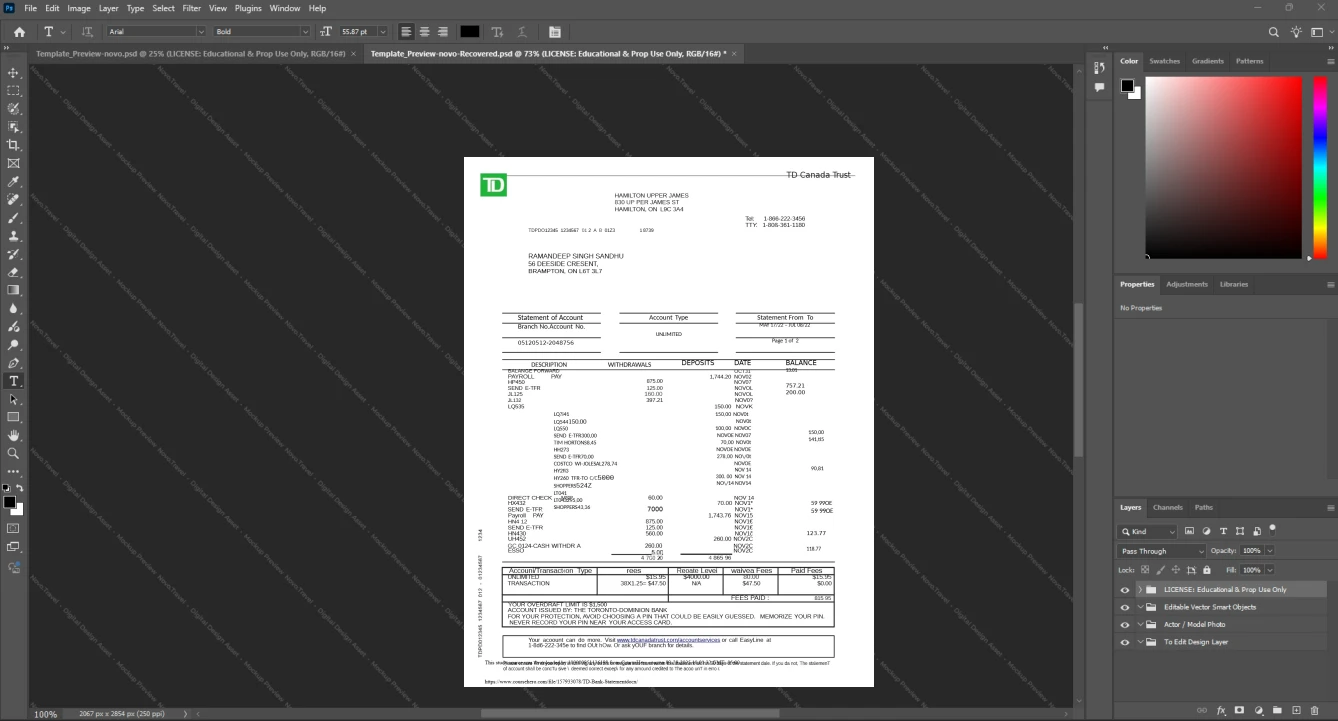Select the Path Selection tool
The height and width of the screenshot is (721, 1338).
point(14,399)
